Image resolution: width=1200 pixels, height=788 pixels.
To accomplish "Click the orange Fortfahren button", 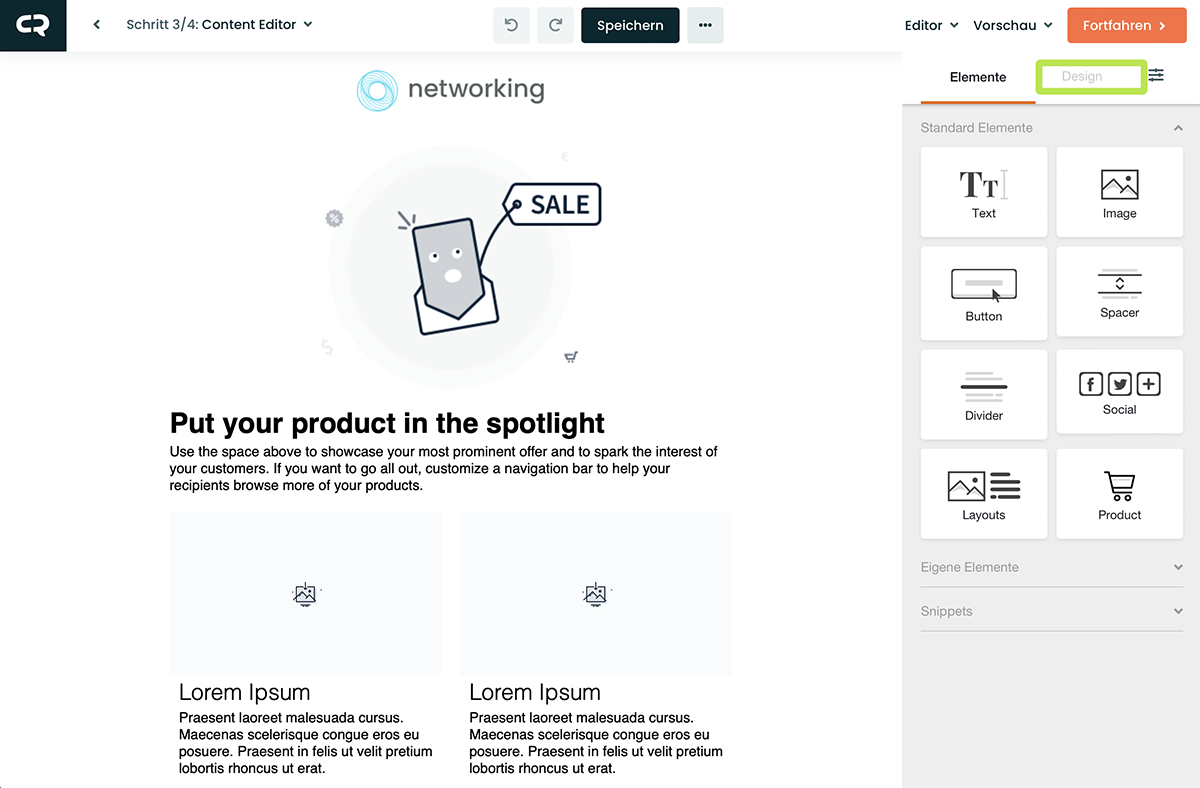I will 1125,25.
